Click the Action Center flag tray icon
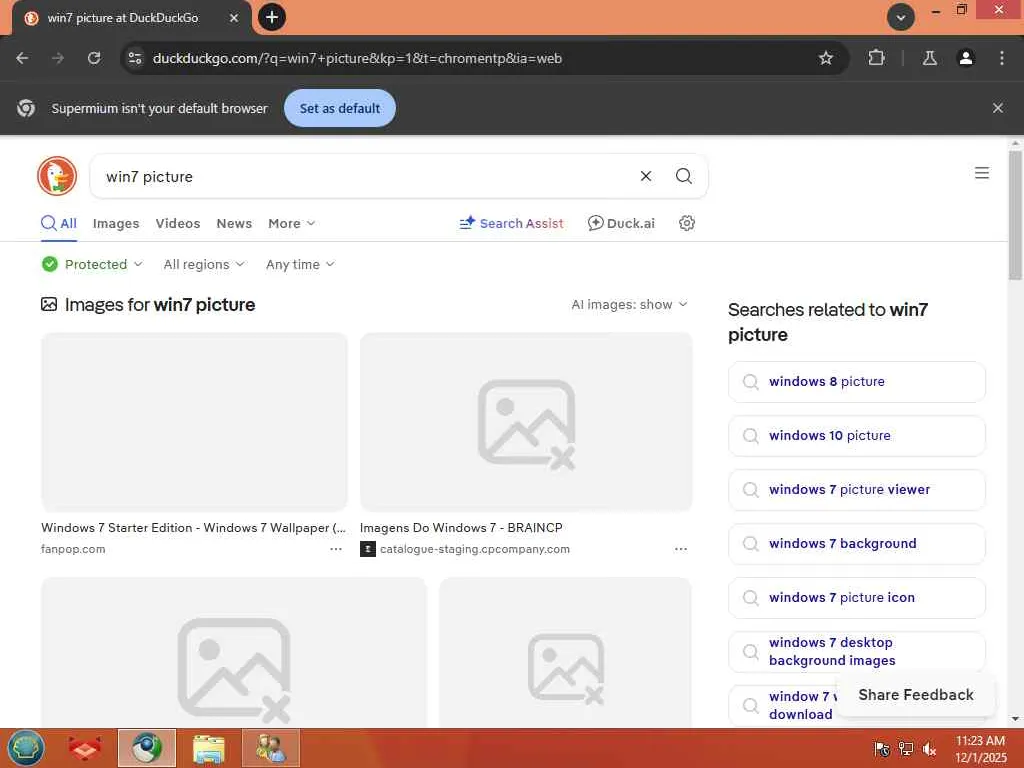Viewport: 1024px width, 768px height. point(882,748)
